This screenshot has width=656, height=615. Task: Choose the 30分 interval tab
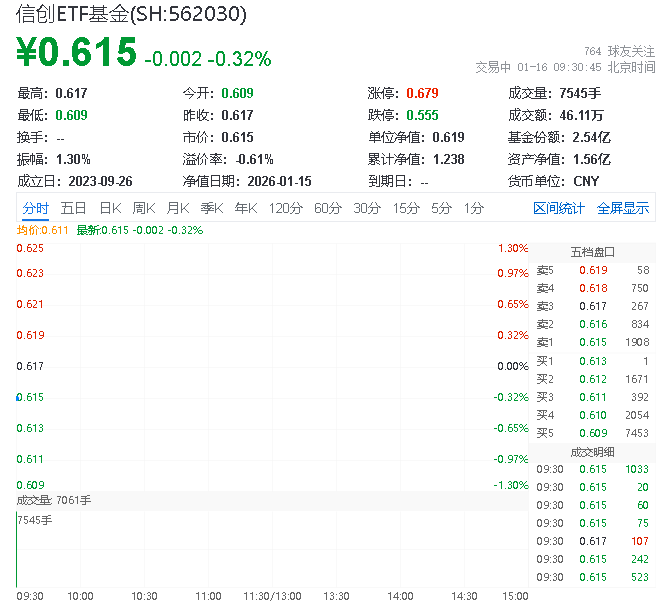pos(367,208)
